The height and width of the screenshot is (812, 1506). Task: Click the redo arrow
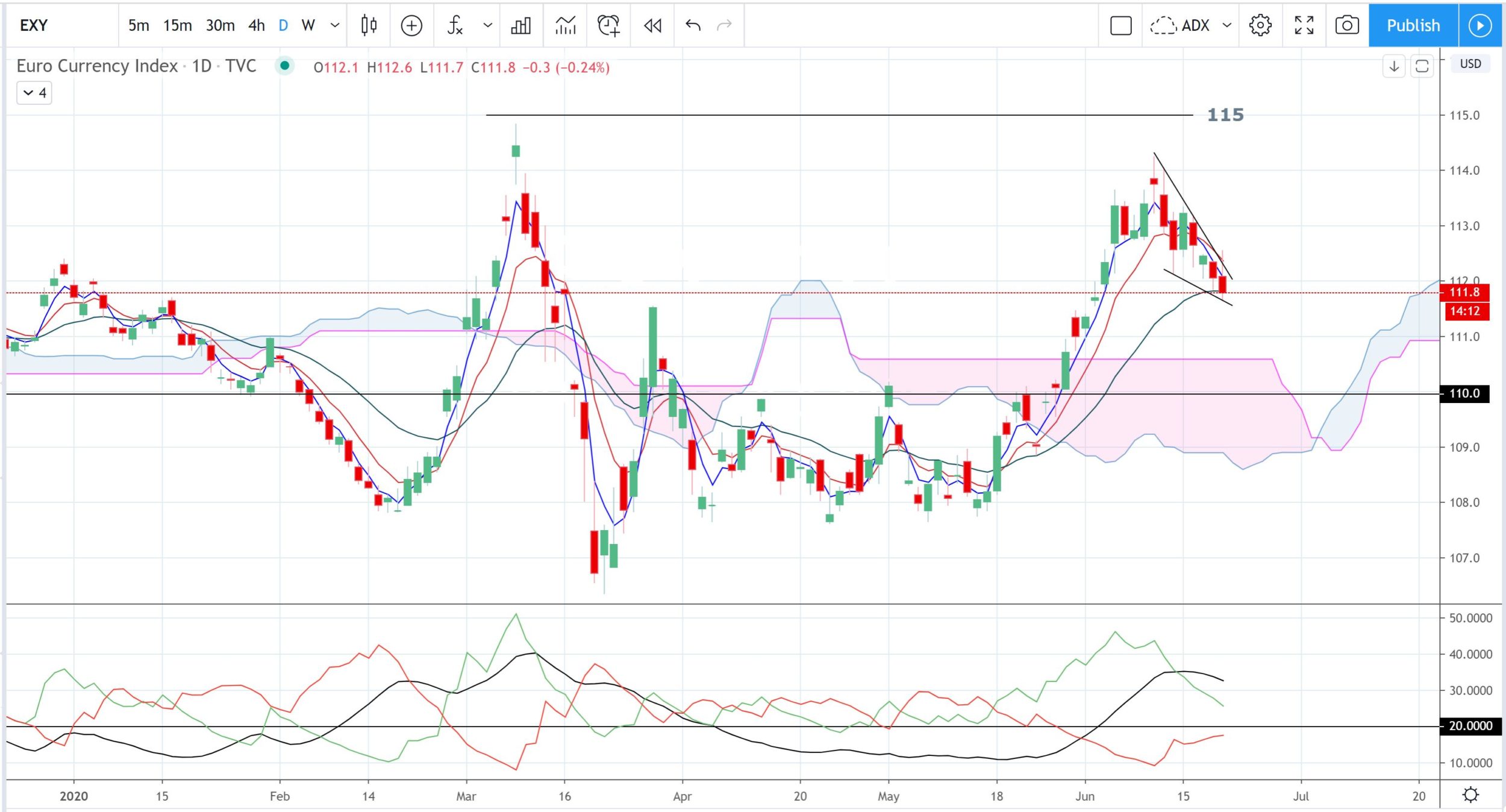click(724, 25)
